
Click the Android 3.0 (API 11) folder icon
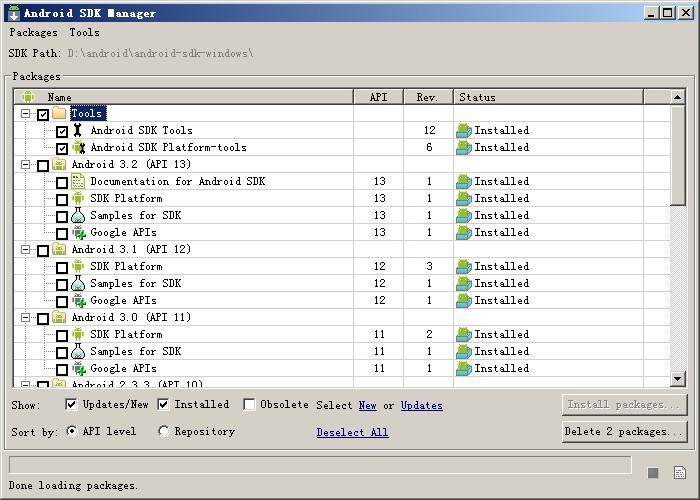[59, 317]
